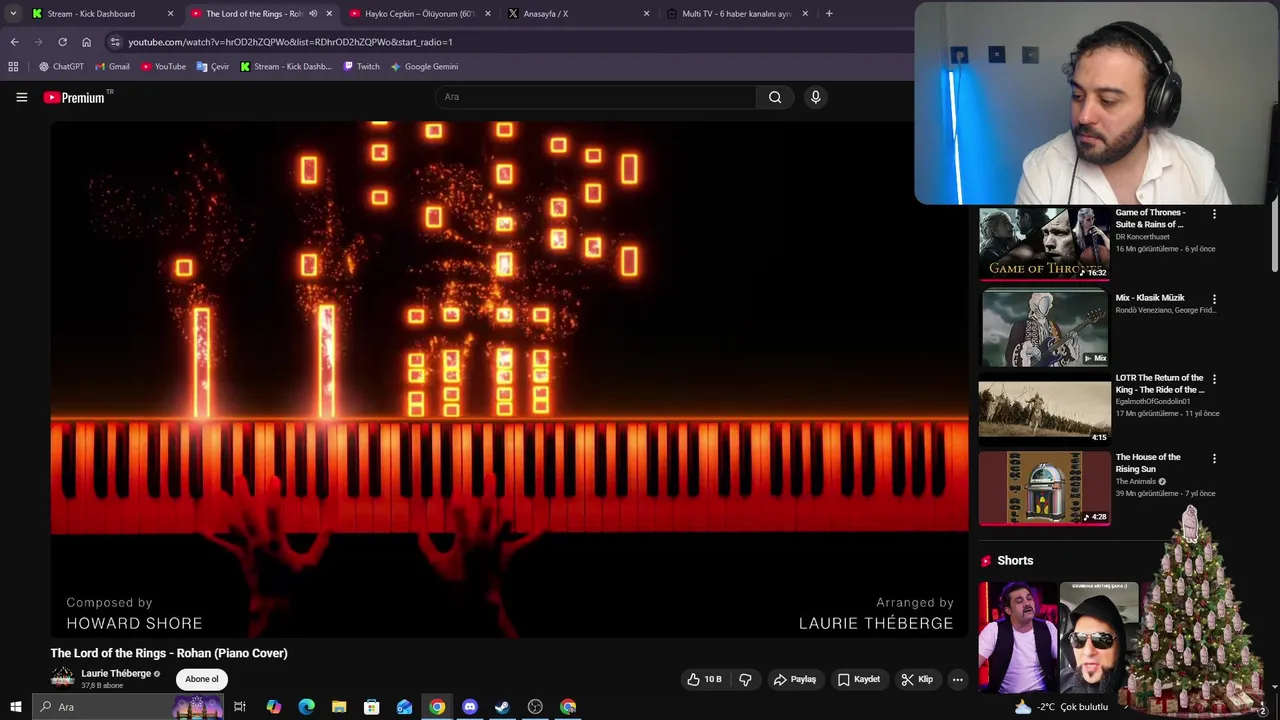Open House of the Rising Sun thumbnail
Image resolution: width=1280 pixels, height=720 pixels.
pyautogui.click(x=1044, y=488)
